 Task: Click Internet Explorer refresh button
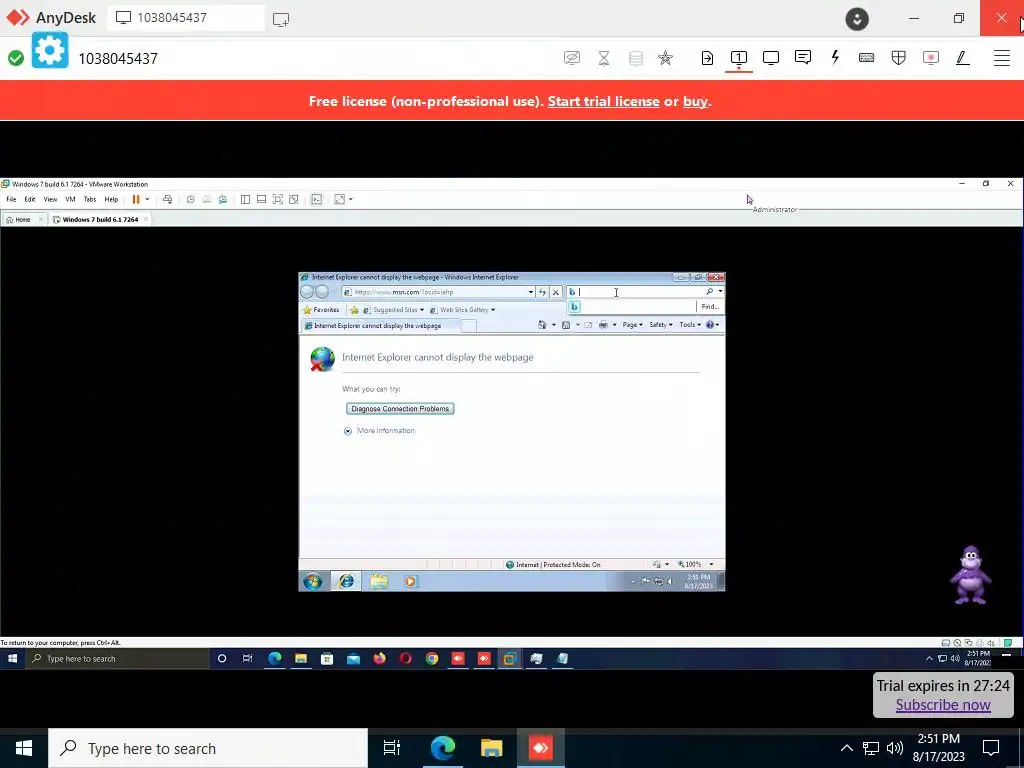click(542, 292)
